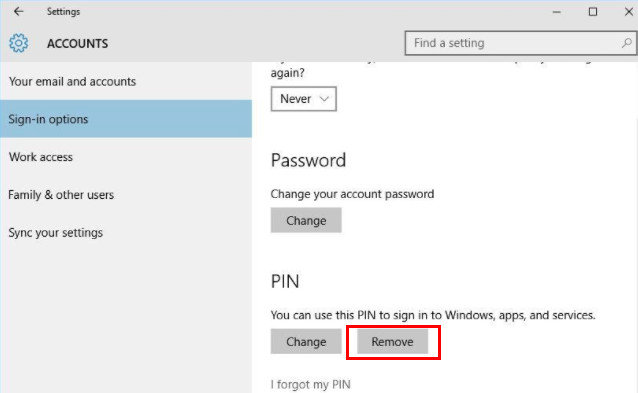The width and height of the screenshot is (638, 393).
Task: Maximize the Settings window
Action: tap(593, 12)
